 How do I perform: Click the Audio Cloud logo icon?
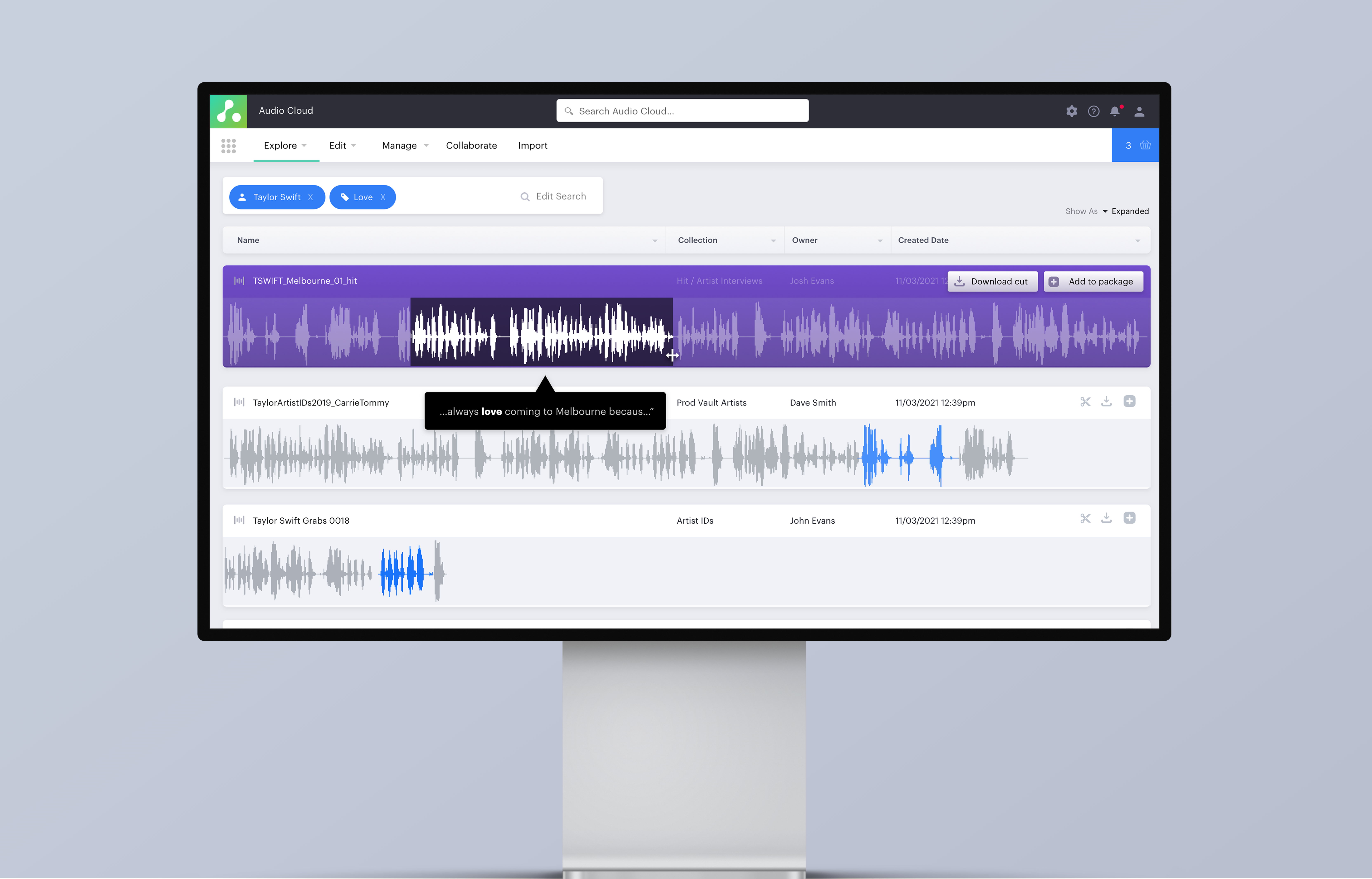[228, 111]
